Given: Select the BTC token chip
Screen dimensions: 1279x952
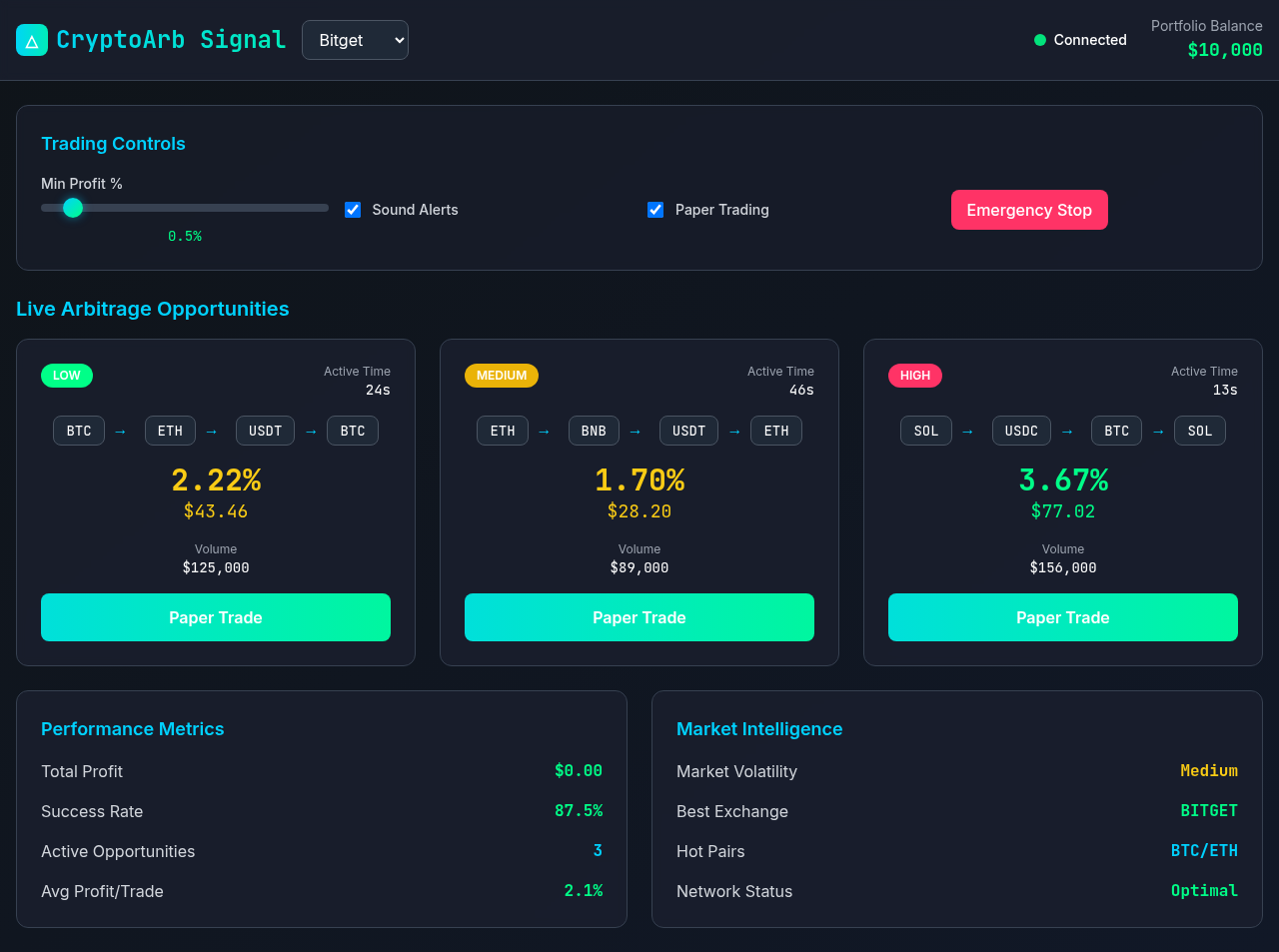Looking at the screenshot, I should coord(78,430).
